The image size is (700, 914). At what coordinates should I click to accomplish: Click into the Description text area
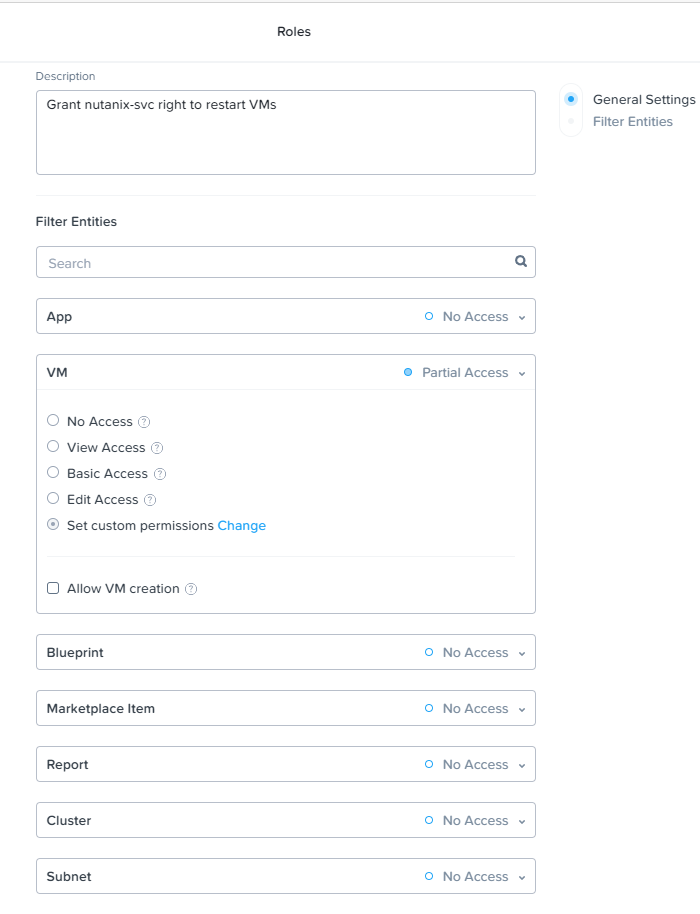tap(286, 132)
